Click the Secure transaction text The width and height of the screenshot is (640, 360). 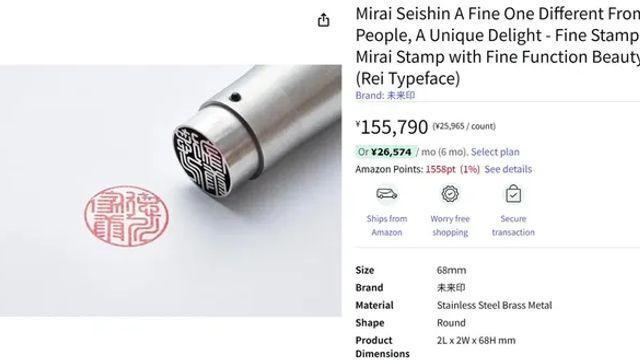click(513, 225)
